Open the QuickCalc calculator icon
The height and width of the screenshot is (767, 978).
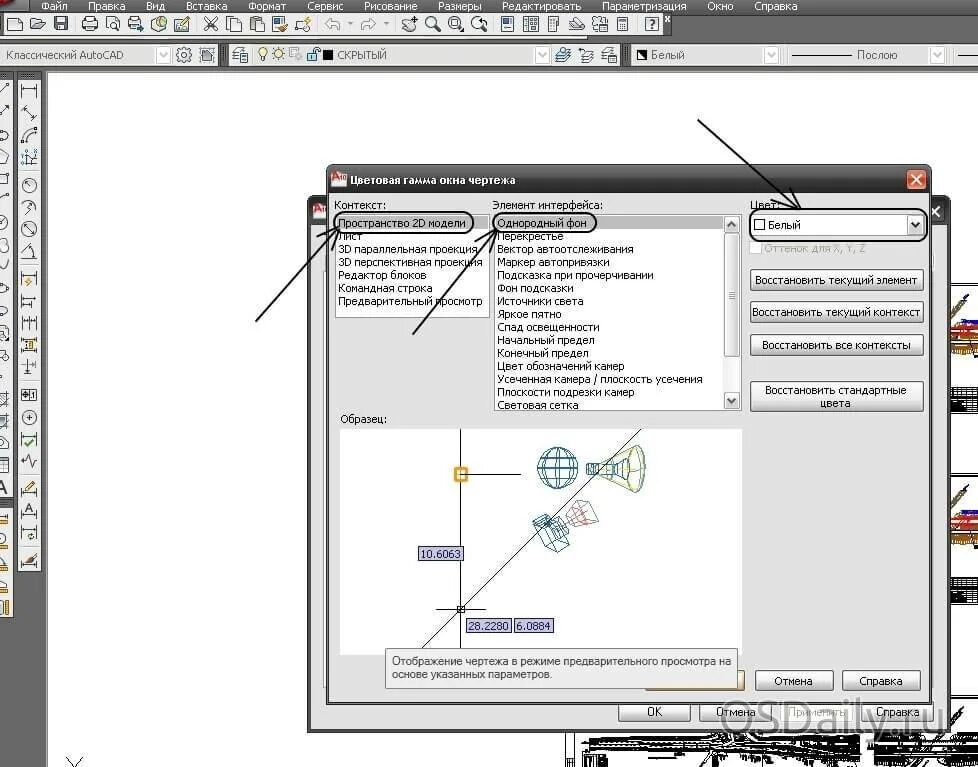622,24
